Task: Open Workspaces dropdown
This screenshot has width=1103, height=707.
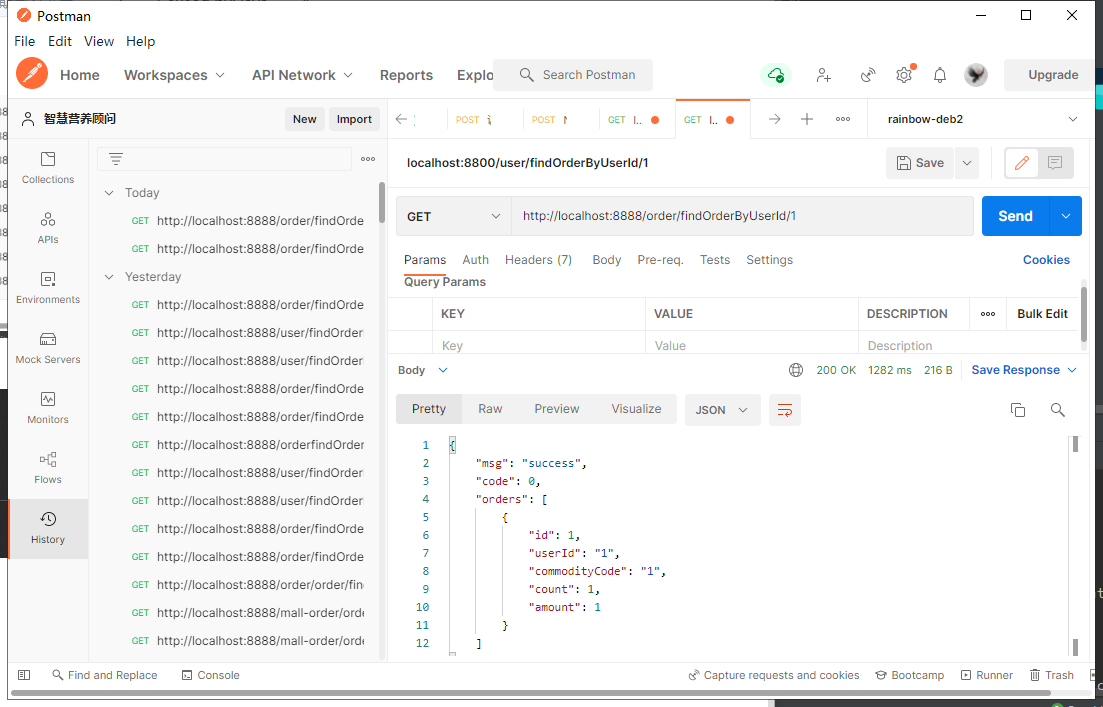Action: (x=174, y=75)
